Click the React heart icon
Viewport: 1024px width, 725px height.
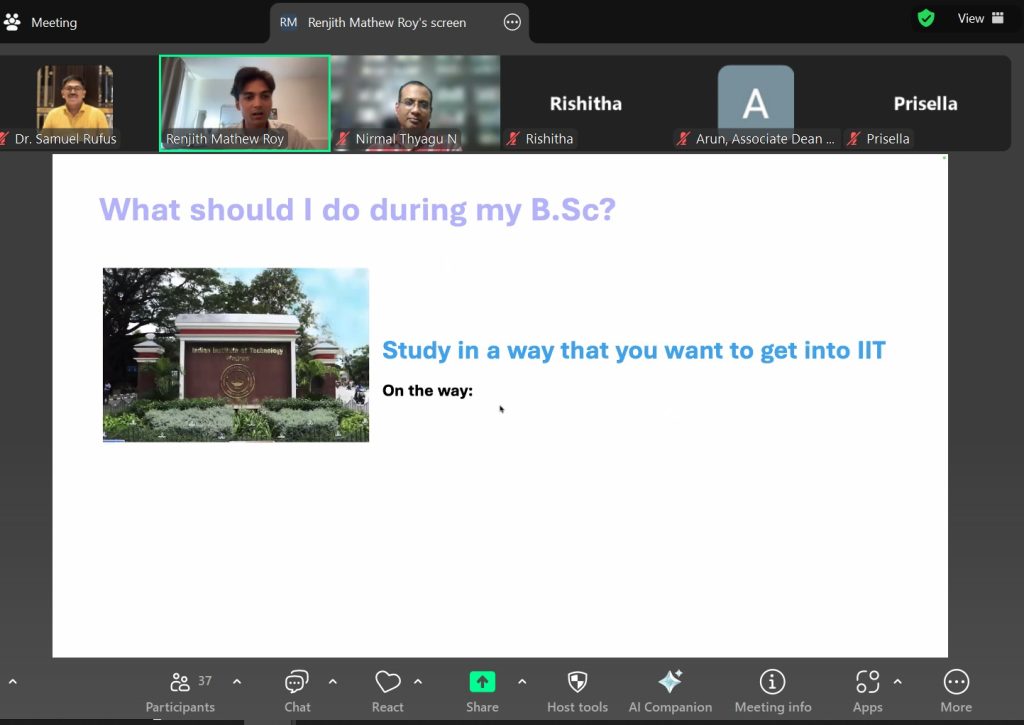point(387,691)
